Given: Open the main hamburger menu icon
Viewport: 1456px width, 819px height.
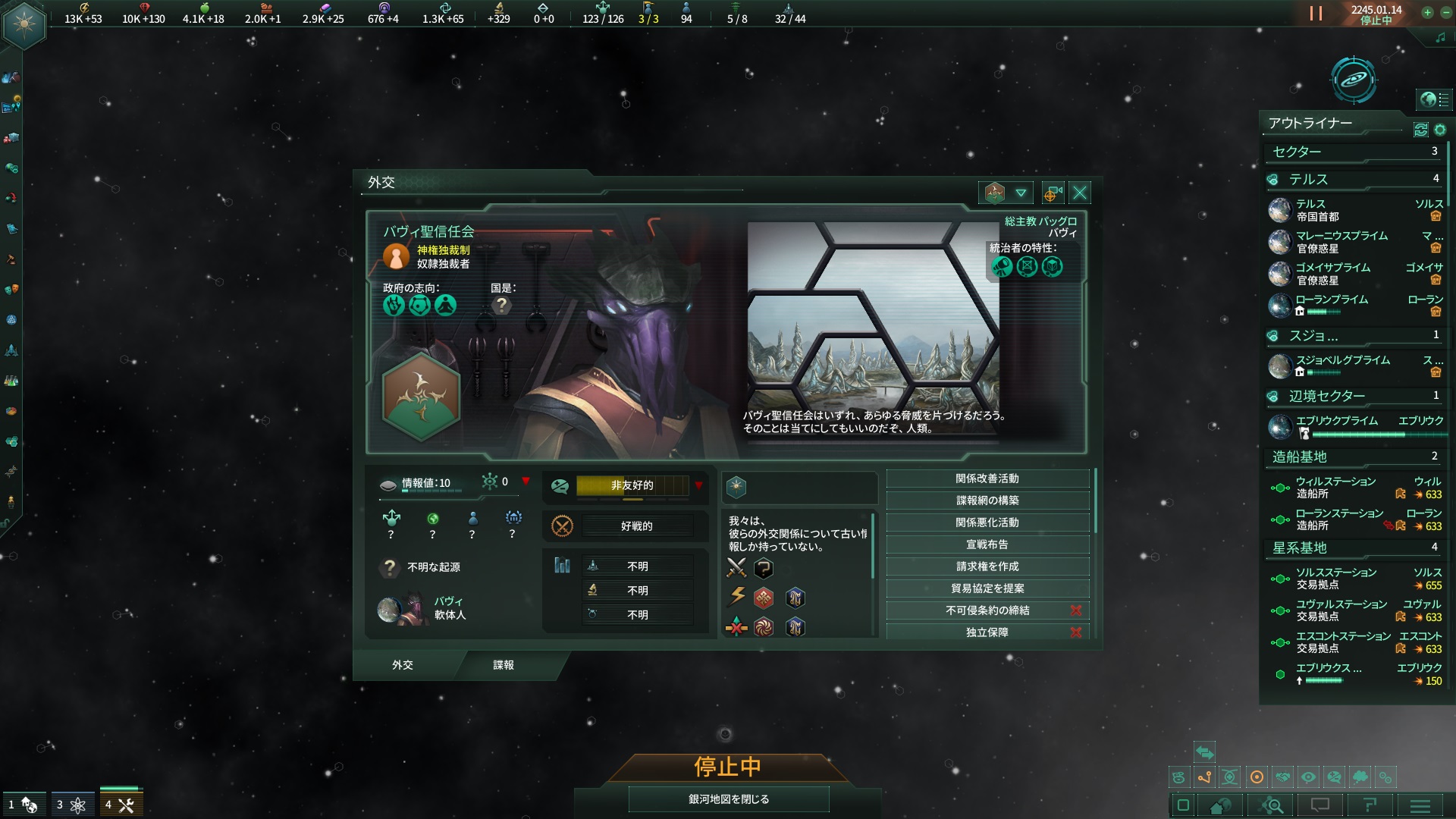Looking at the screenshot, I should click(1420, 805).
